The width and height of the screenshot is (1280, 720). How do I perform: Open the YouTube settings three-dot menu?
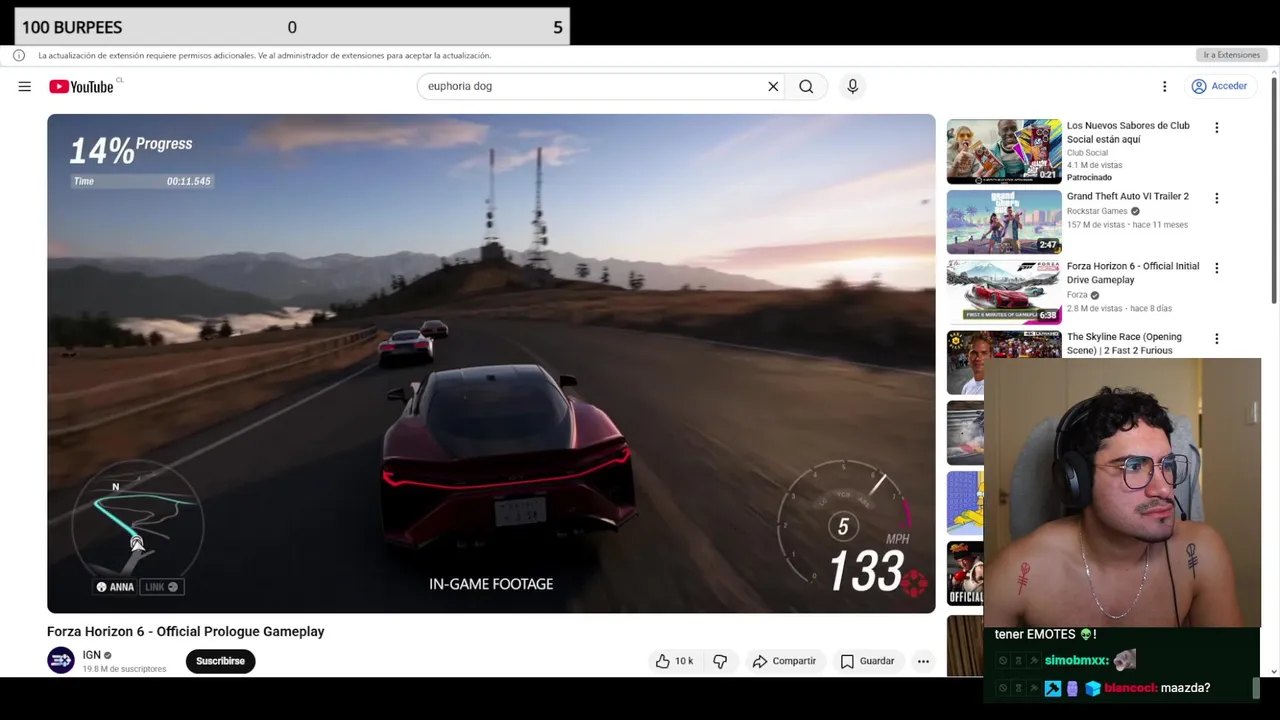[x=1164, y=86]
